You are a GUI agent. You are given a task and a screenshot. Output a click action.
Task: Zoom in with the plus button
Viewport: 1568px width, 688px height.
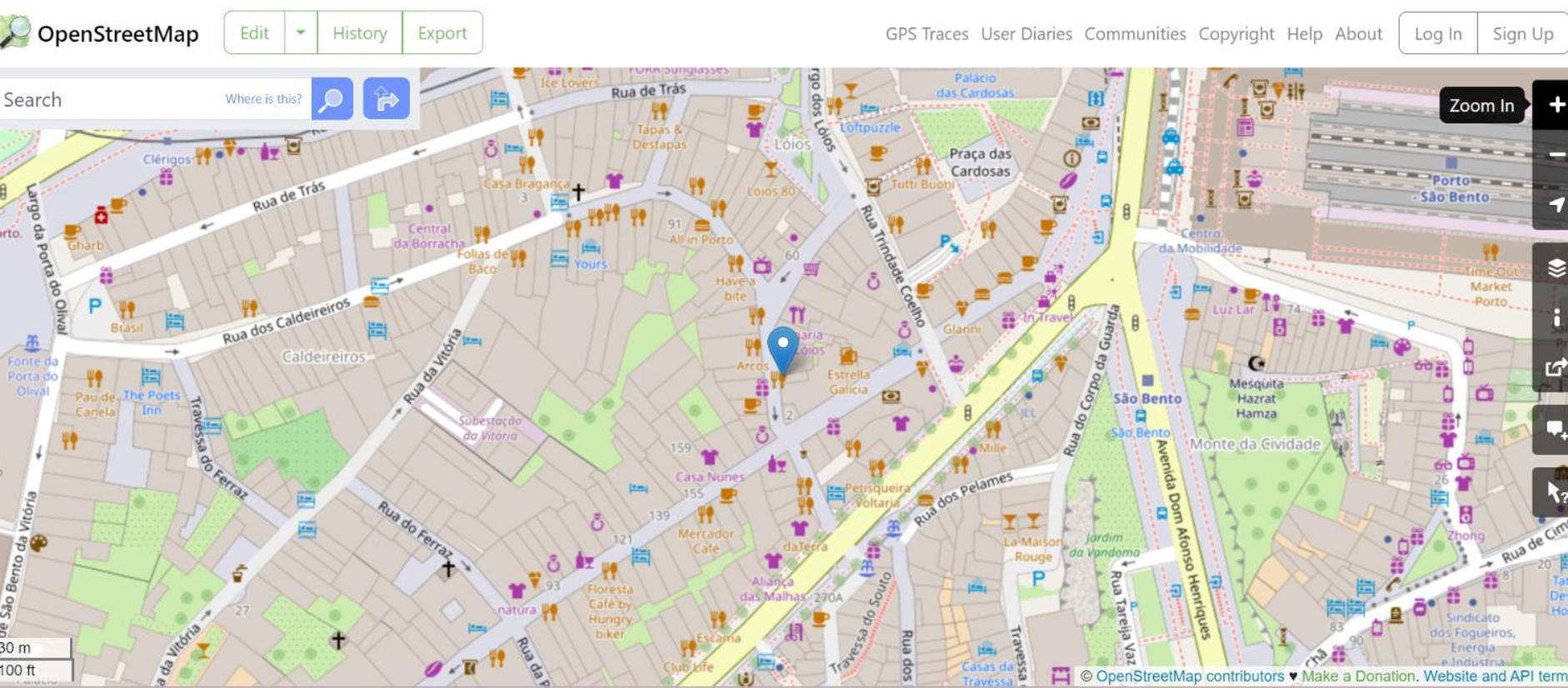[1555, 105]
